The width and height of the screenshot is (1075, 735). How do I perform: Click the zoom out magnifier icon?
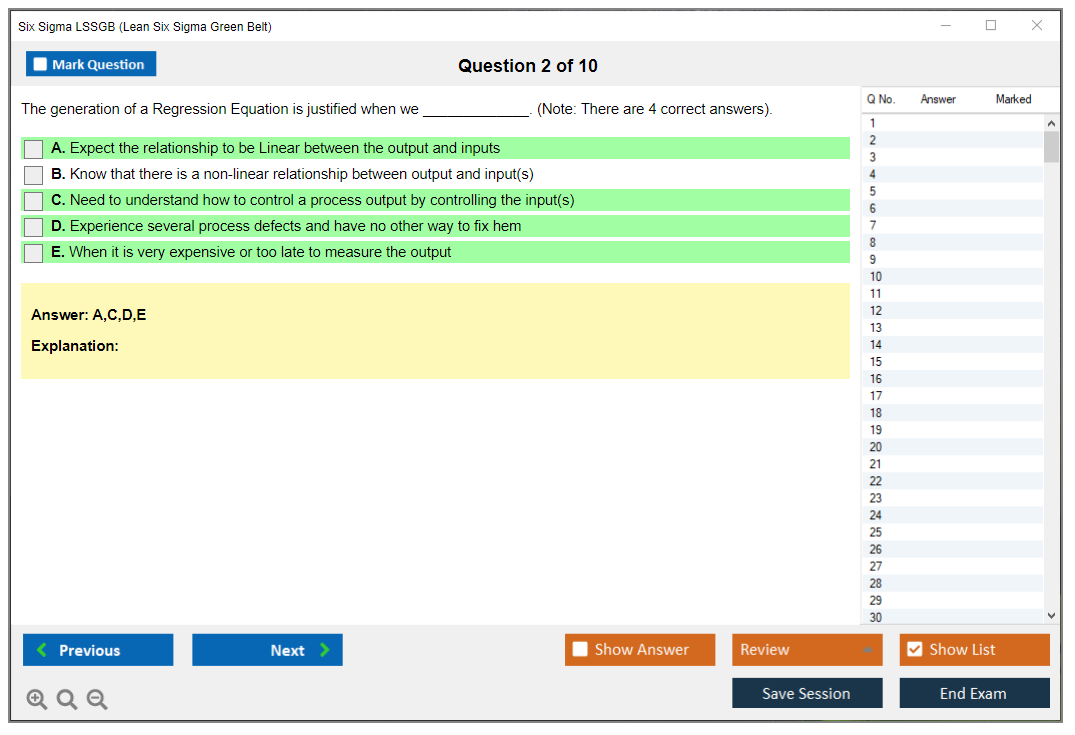97,699
